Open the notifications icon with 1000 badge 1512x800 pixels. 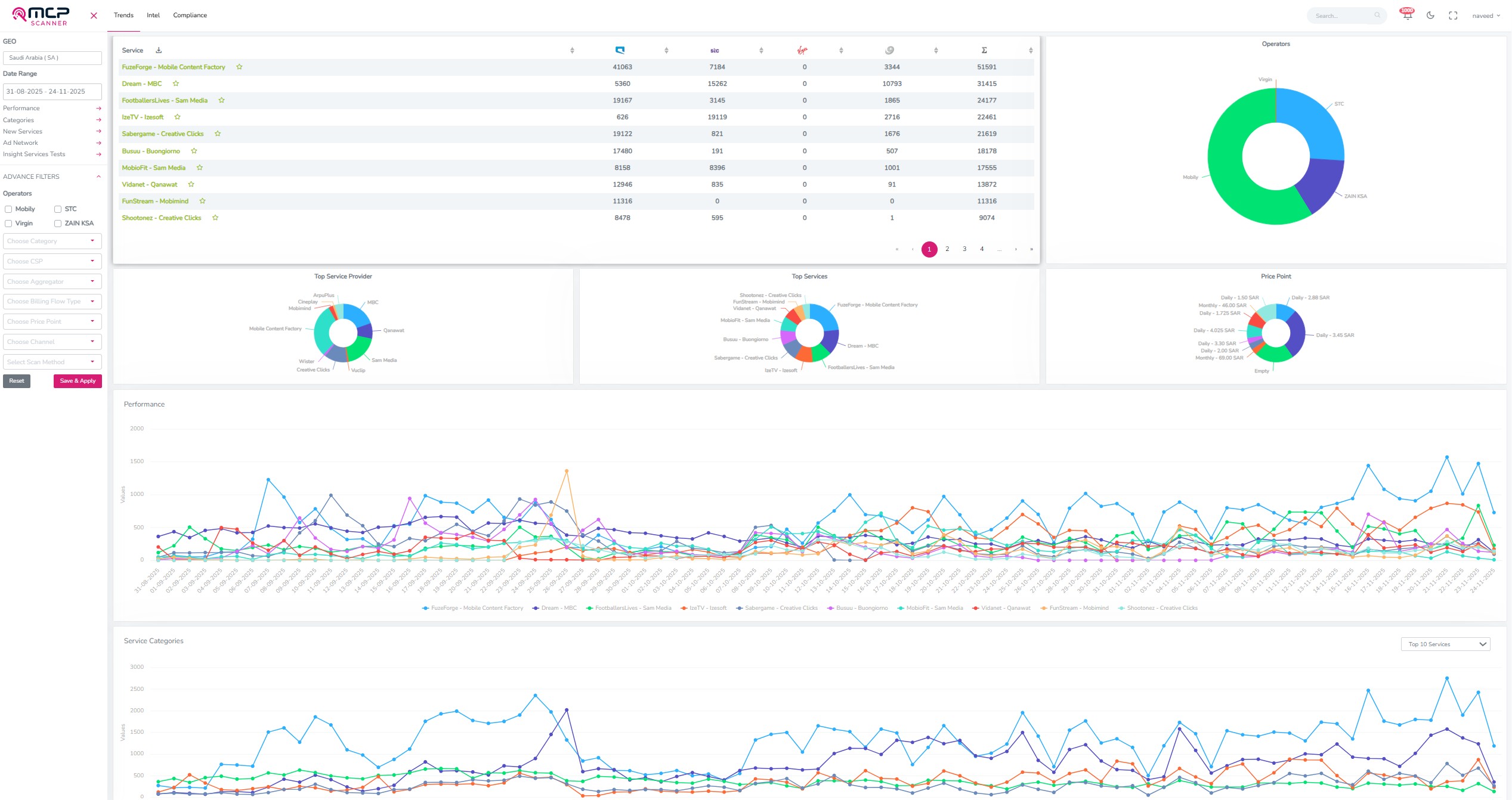(x=1408, y=15)
